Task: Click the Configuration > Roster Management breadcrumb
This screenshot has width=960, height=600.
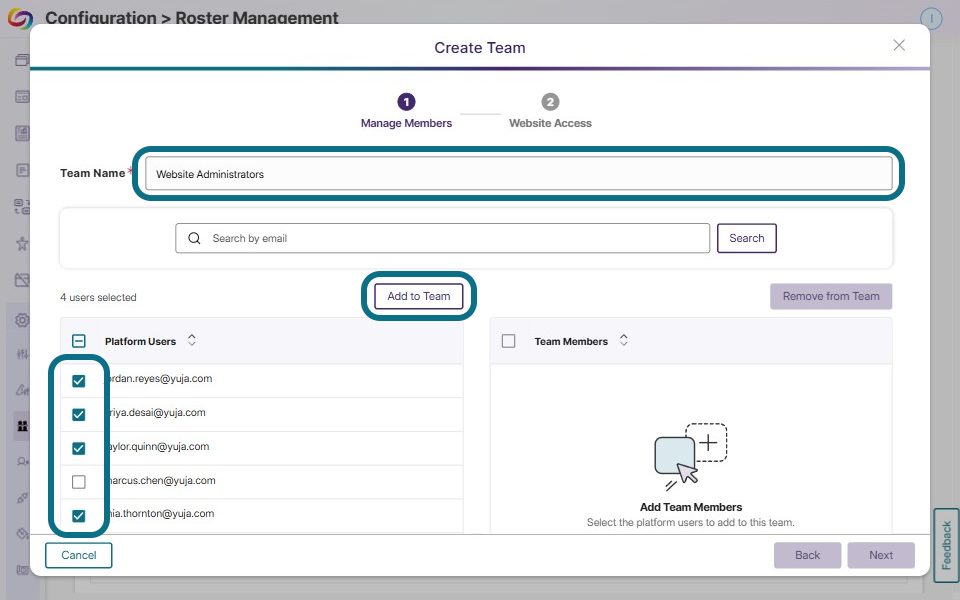Action: pyautogui.click(x=192, y=18)
